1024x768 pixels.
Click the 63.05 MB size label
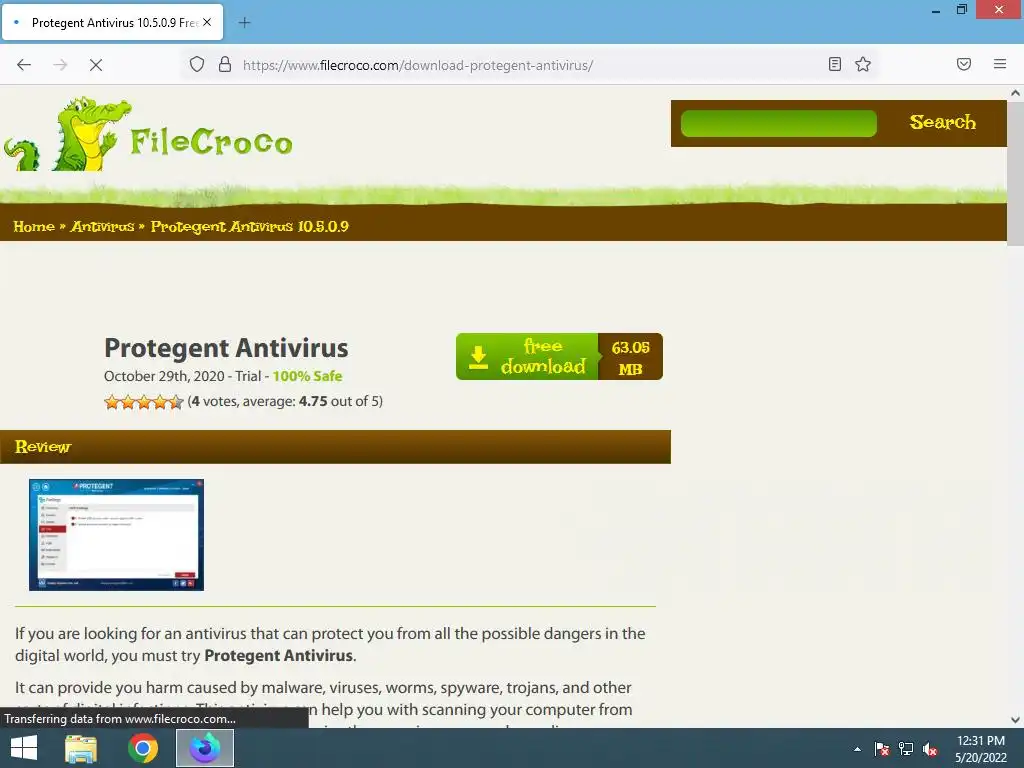pos(630,357)
